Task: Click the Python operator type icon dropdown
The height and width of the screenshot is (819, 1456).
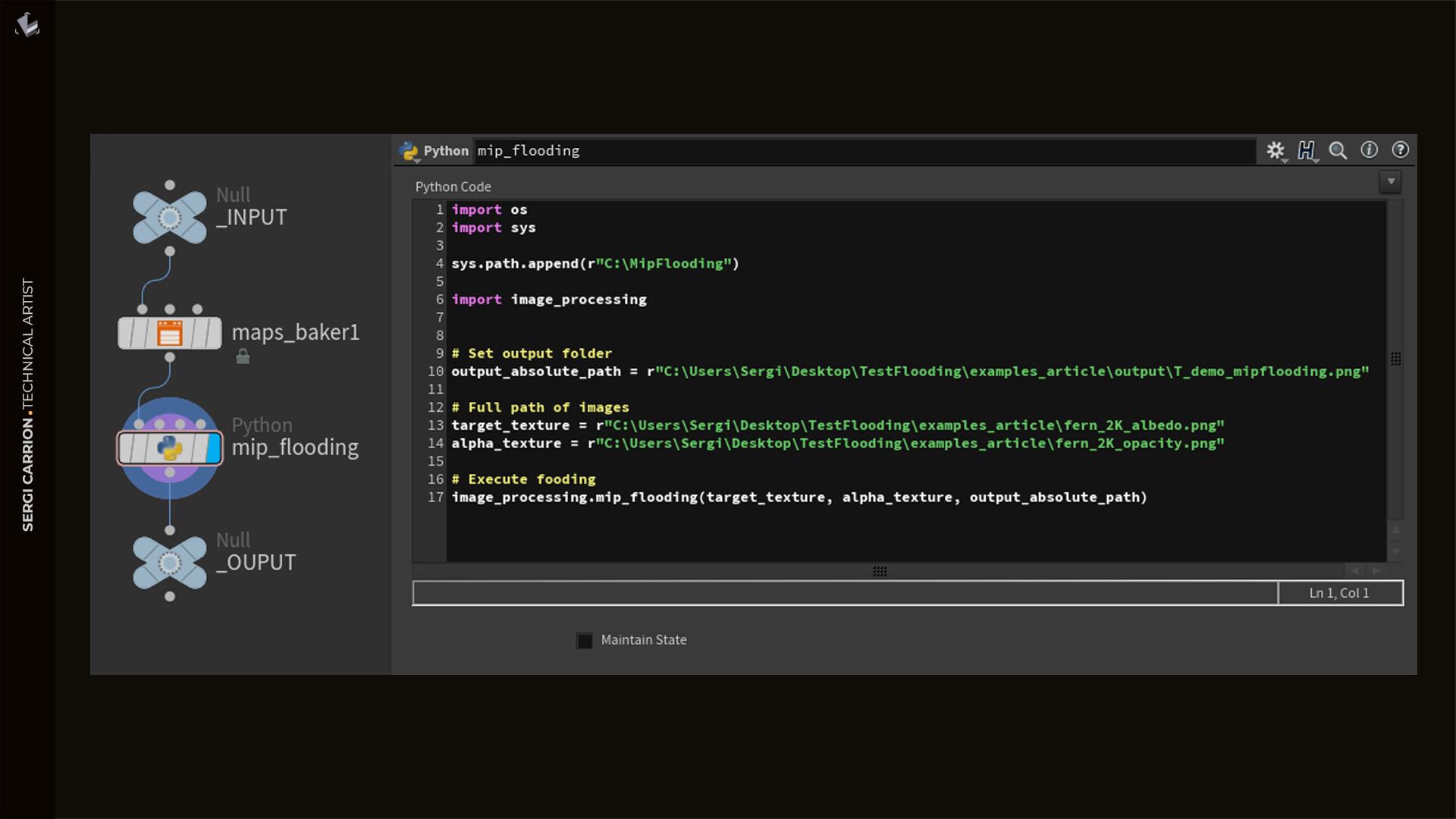Action: point(409,151)
